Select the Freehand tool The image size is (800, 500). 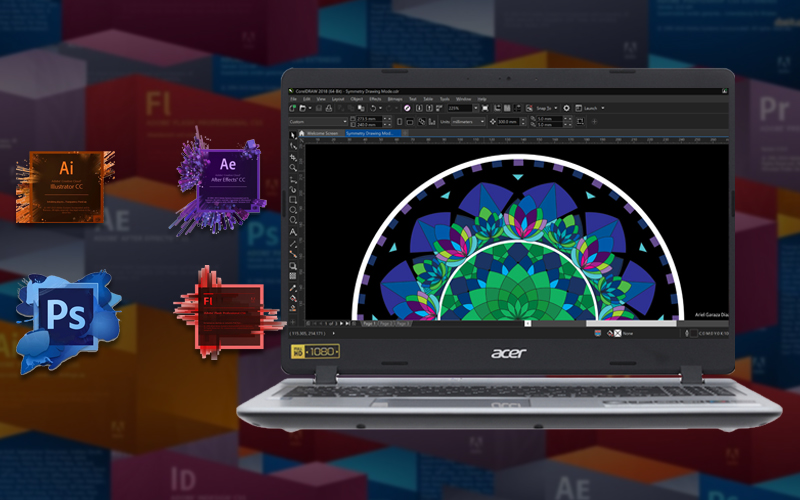coord(293,180)
